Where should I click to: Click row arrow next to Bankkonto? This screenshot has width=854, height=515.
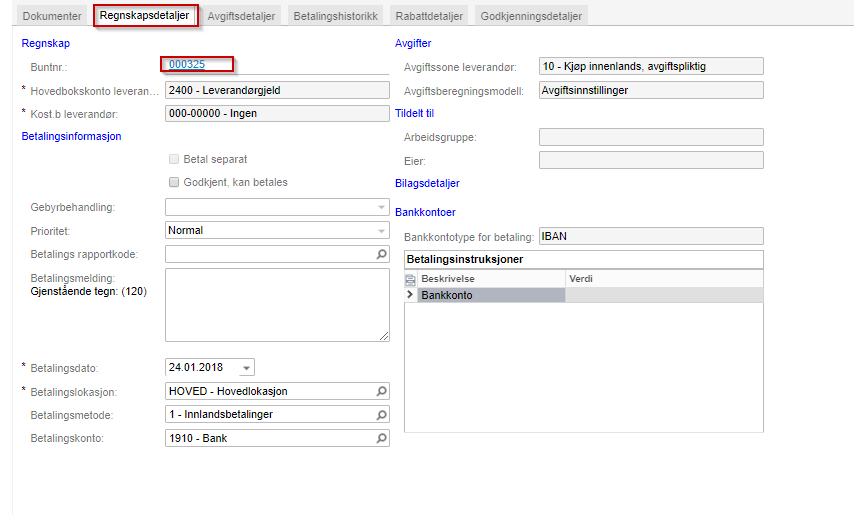pos(410,295)
